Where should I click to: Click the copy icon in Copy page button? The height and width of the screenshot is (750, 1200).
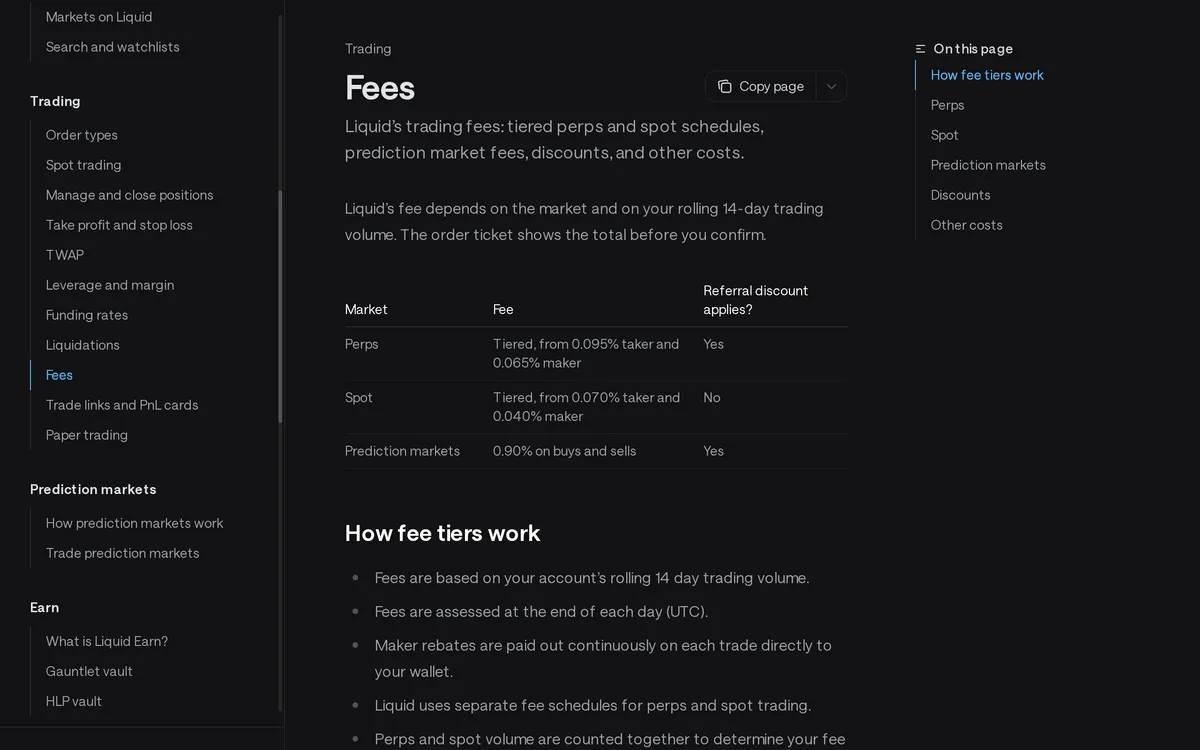tap(725, 87)
